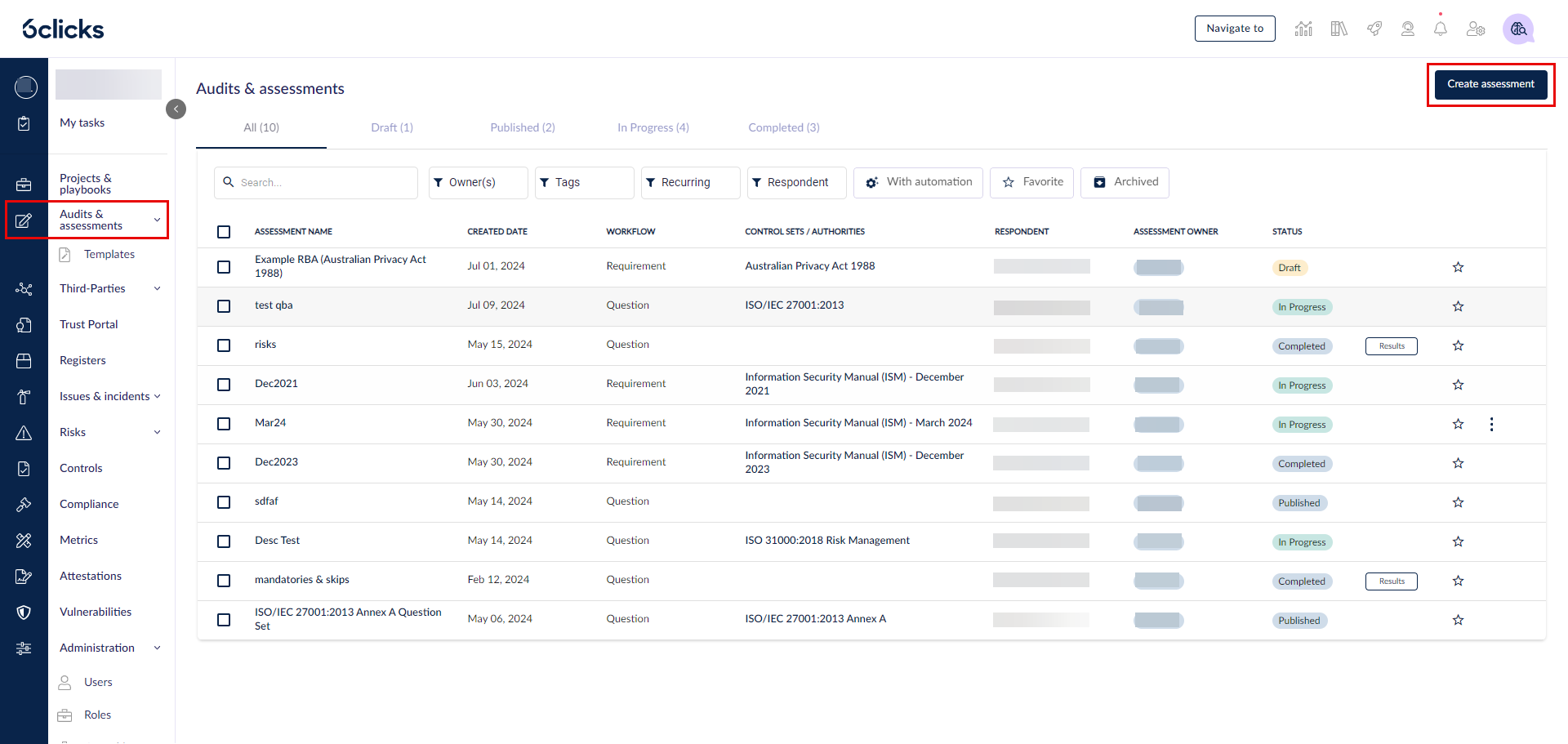
Task: Open notifications bell icon
Action: click(1441, 29)
